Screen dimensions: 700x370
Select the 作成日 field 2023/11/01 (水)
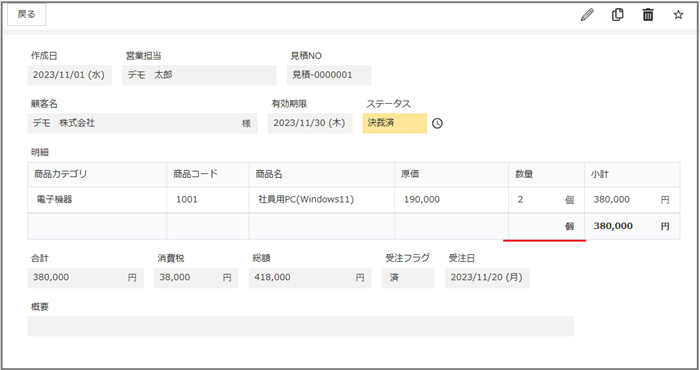[69, 75]
